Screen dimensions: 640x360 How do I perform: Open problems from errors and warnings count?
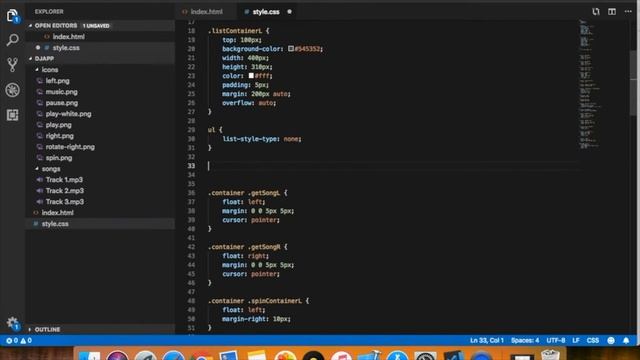(x=19, y=340)
